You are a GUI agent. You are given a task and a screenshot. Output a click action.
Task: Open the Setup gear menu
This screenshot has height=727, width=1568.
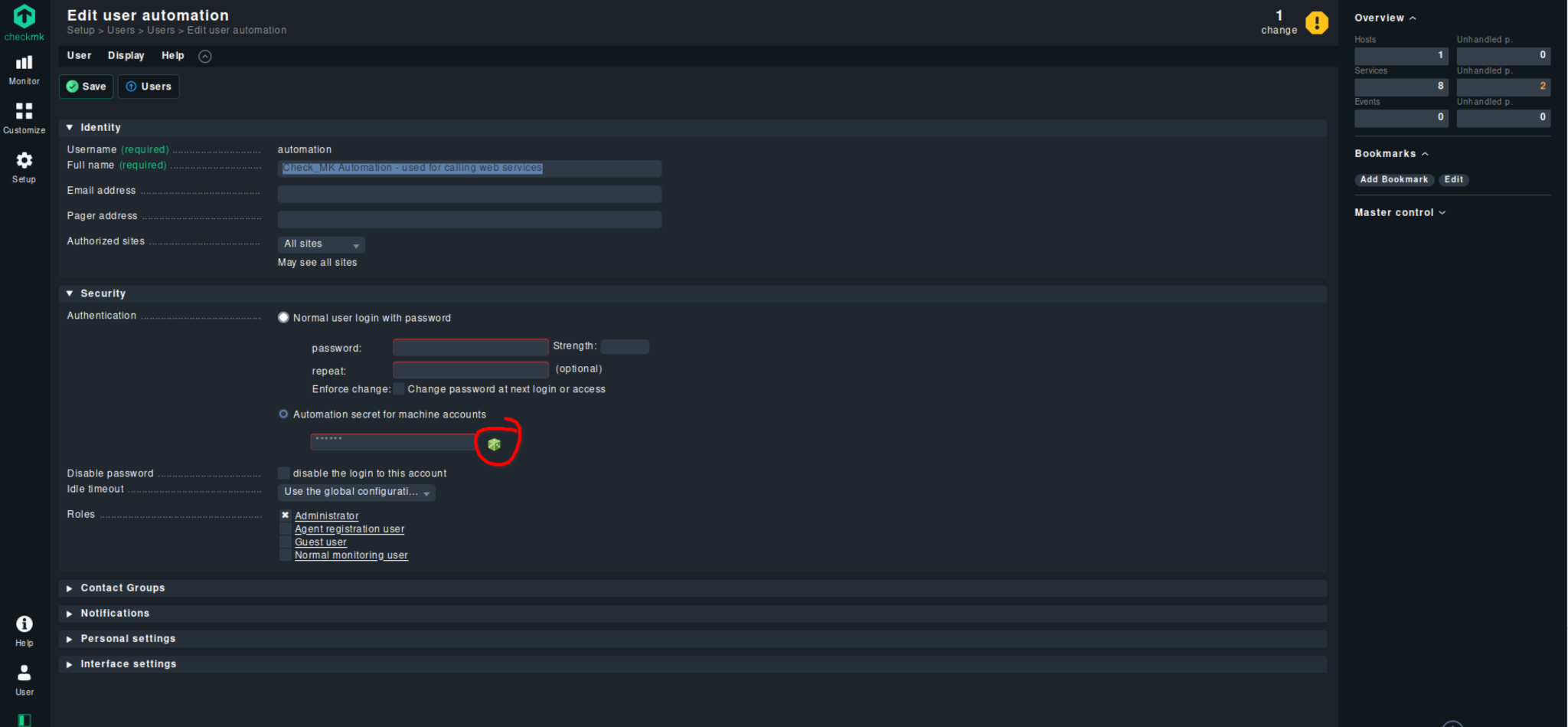[x=24, y=166]
